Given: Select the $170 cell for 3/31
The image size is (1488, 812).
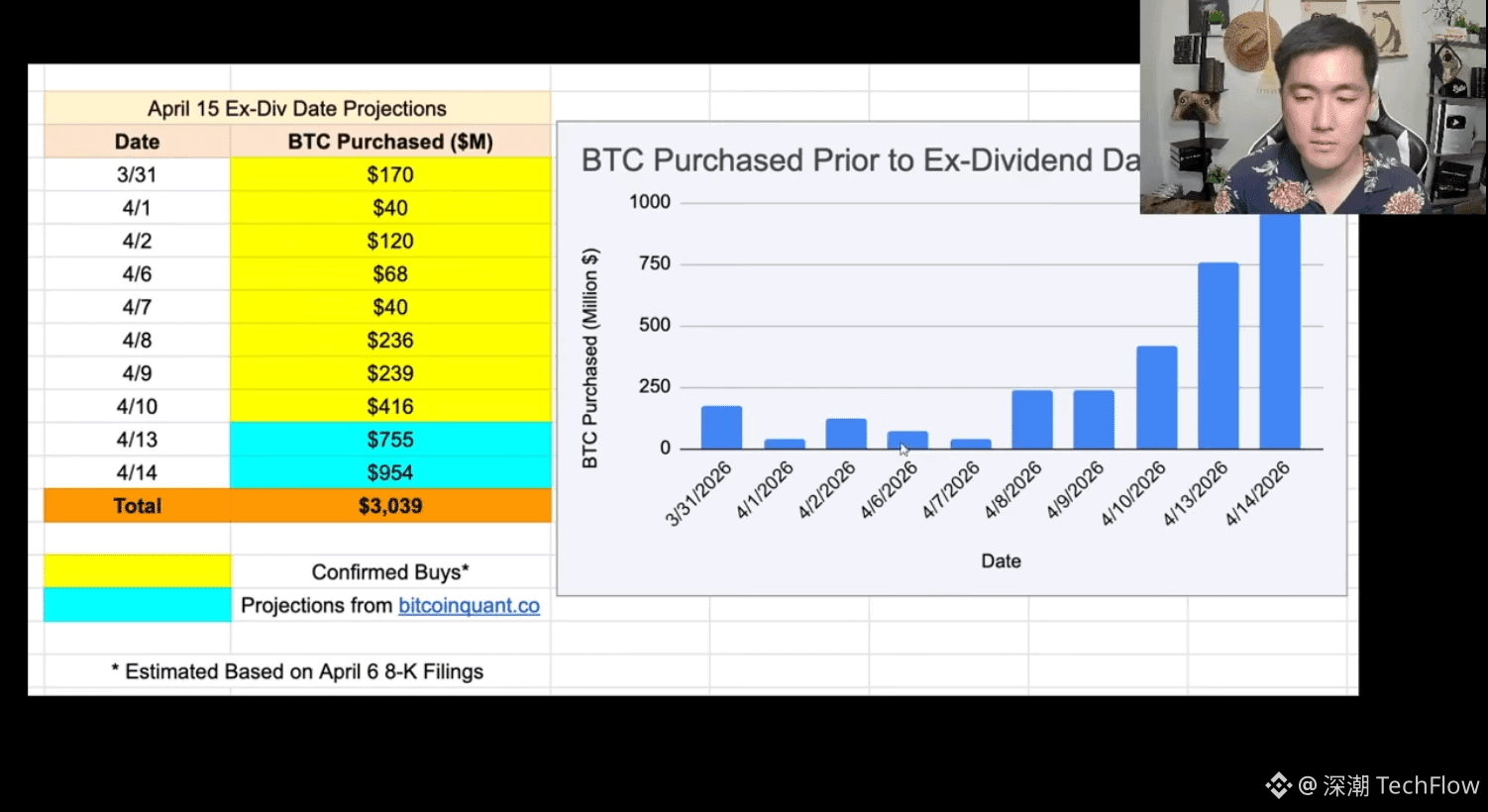Looking at the screenshot, I should [390, 174].
